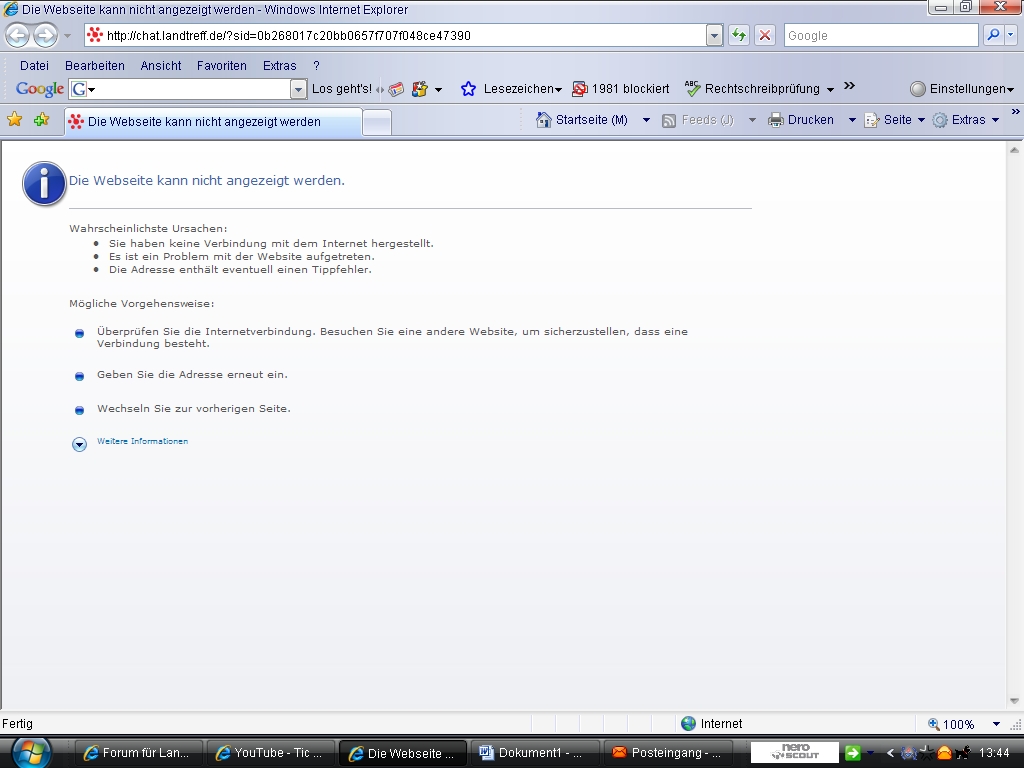Open the Favorites Center star icon

pos(15,120)
